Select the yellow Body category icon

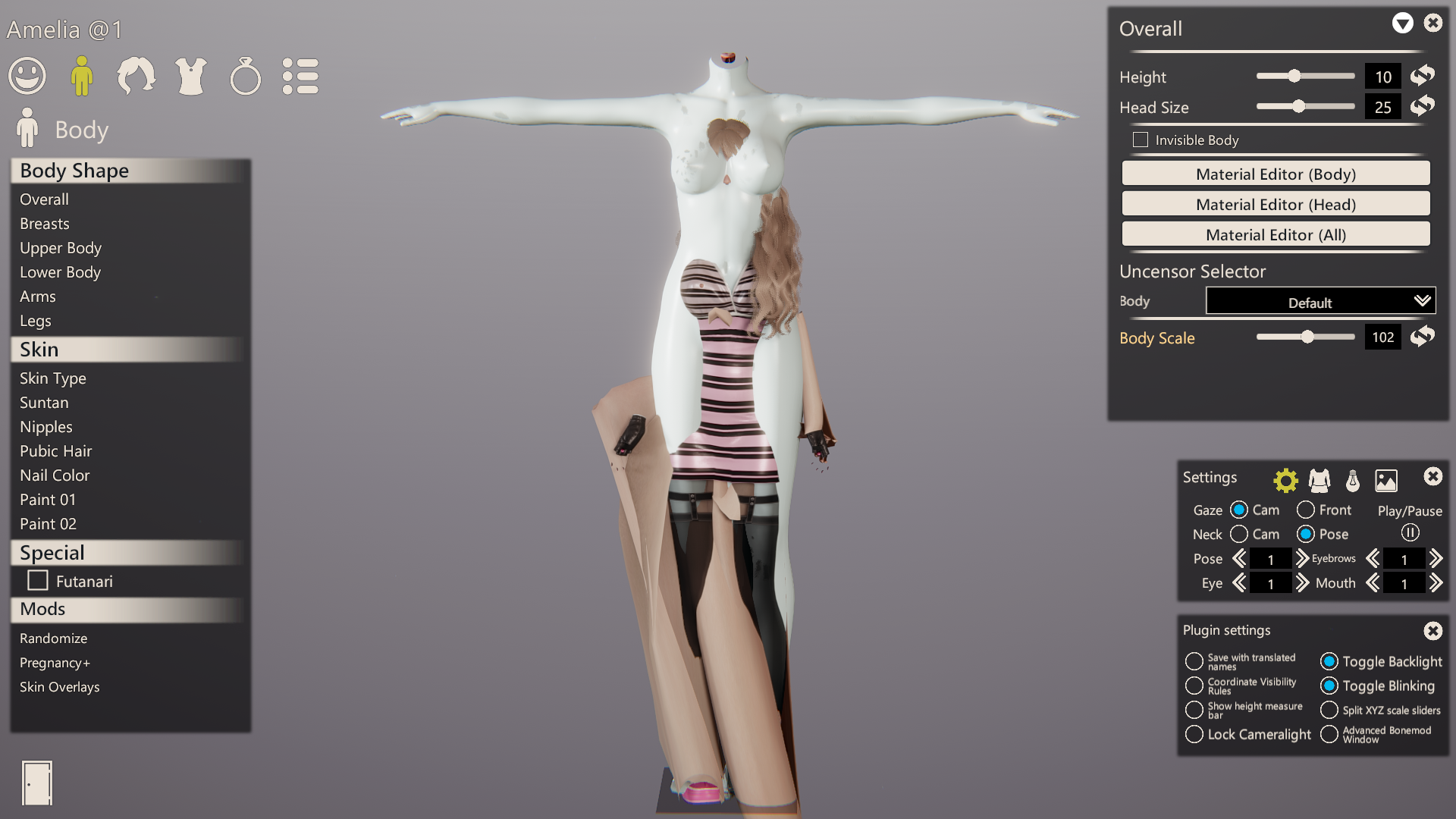81,76
